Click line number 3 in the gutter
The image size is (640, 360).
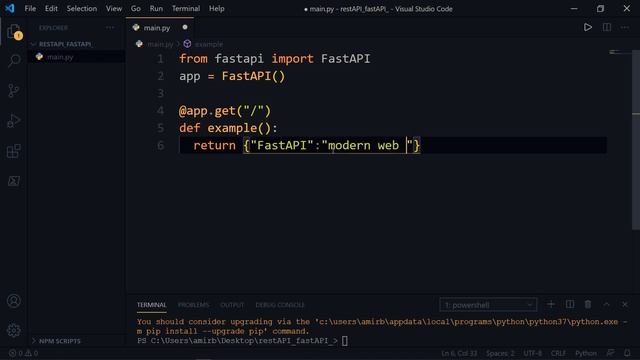[160, 93]
